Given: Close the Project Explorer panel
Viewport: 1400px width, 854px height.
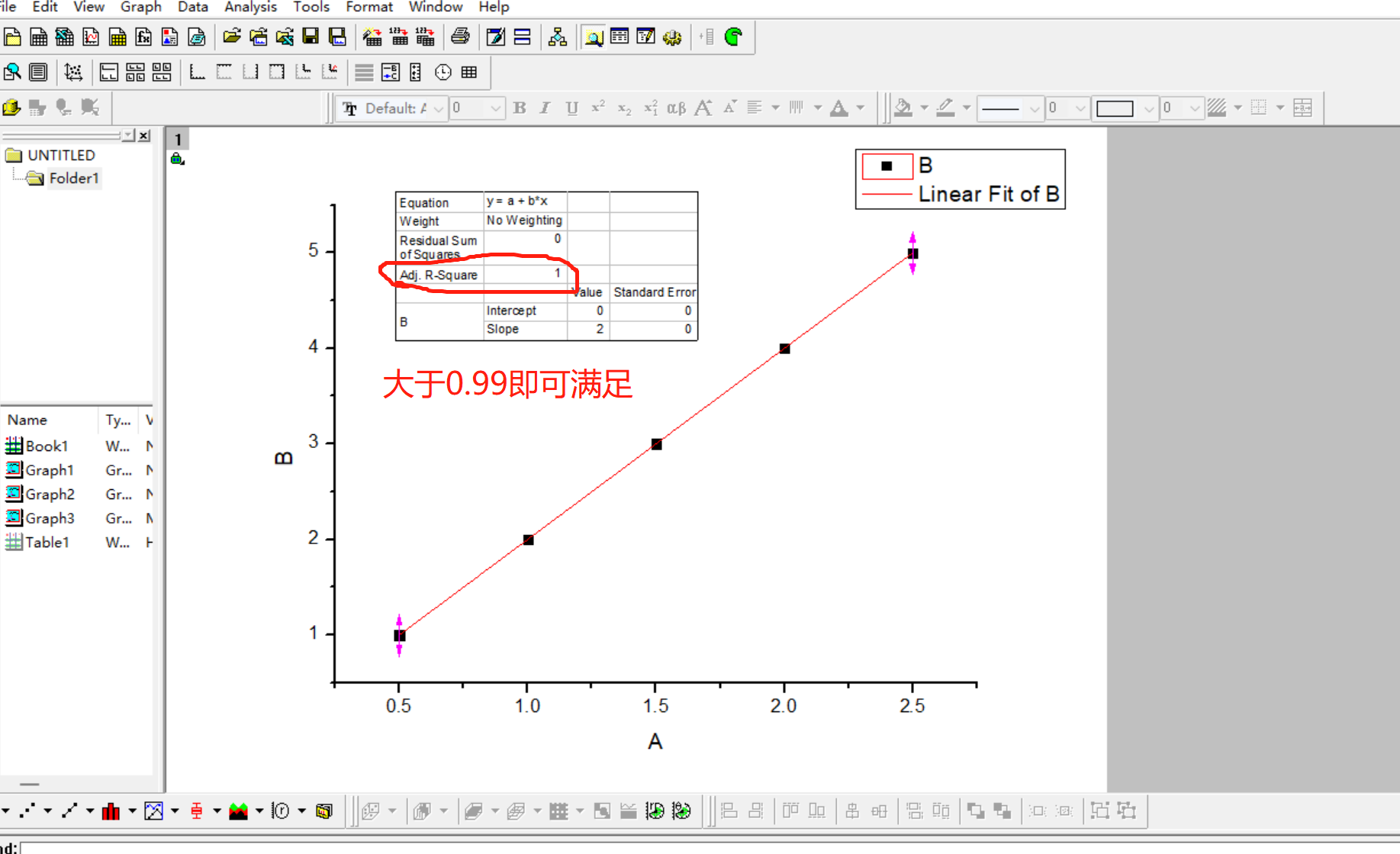Looking at the screenshot, I should coord(144,135).
